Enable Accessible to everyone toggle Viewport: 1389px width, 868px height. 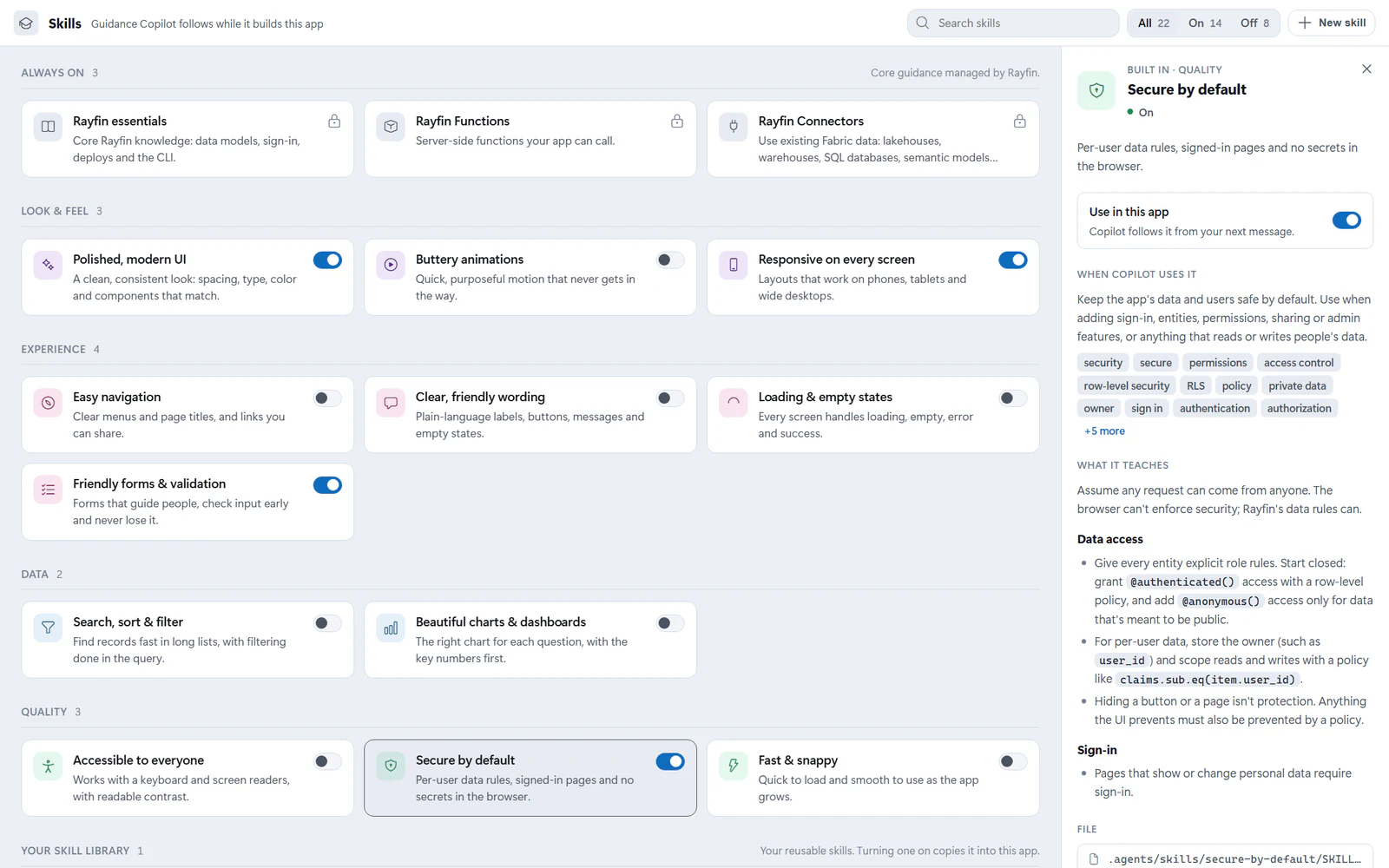(x=327, y=761)
